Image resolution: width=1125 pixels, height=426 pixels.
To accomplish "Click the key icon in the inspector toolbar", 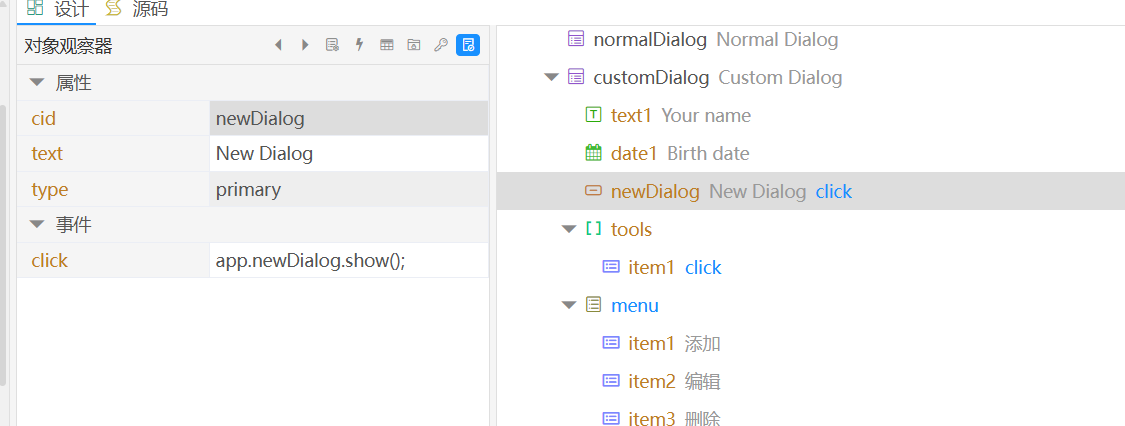I will click(441, 45).
